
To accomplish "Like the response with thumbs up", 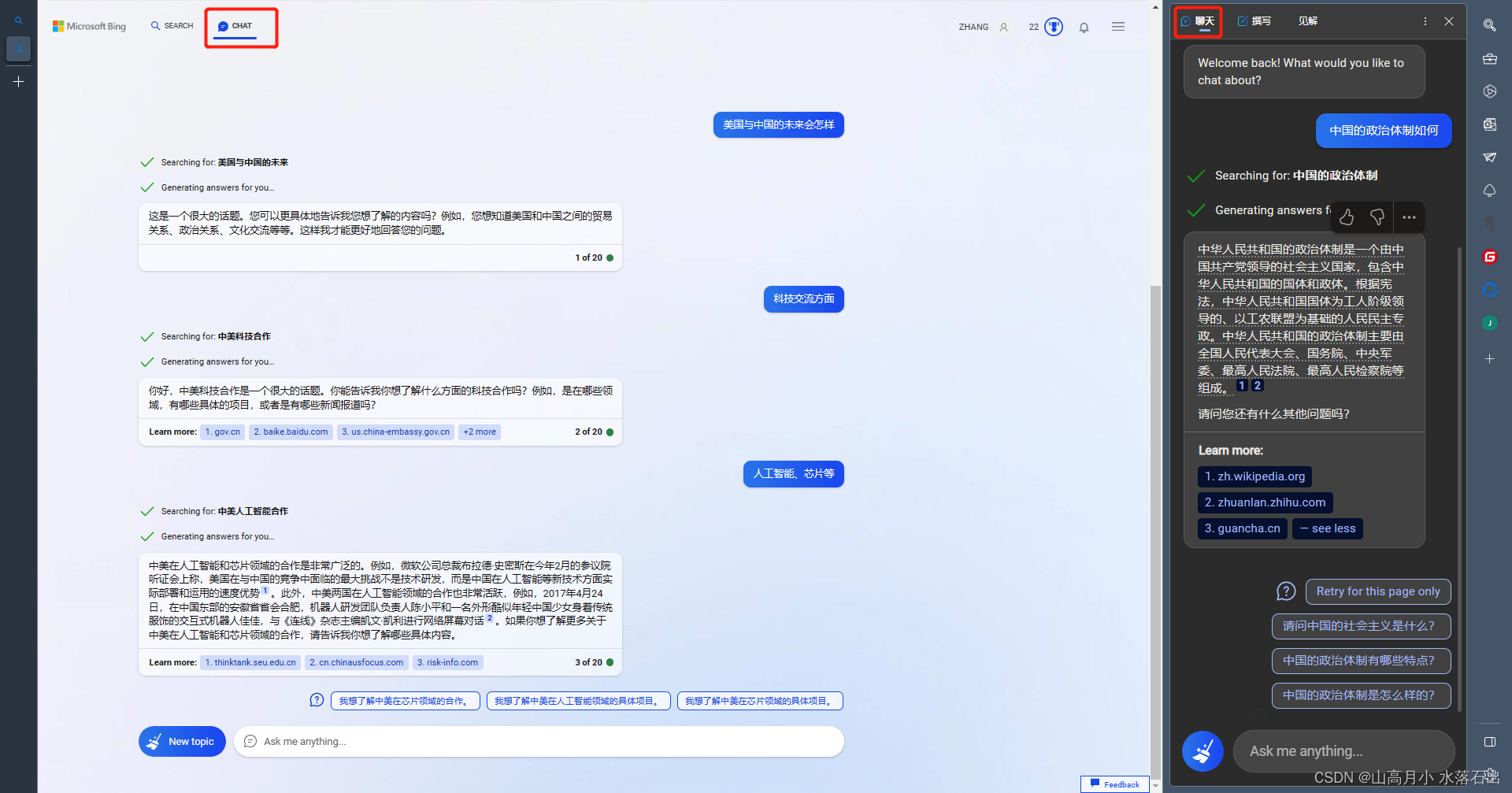I will click(x=1347, y=217).
